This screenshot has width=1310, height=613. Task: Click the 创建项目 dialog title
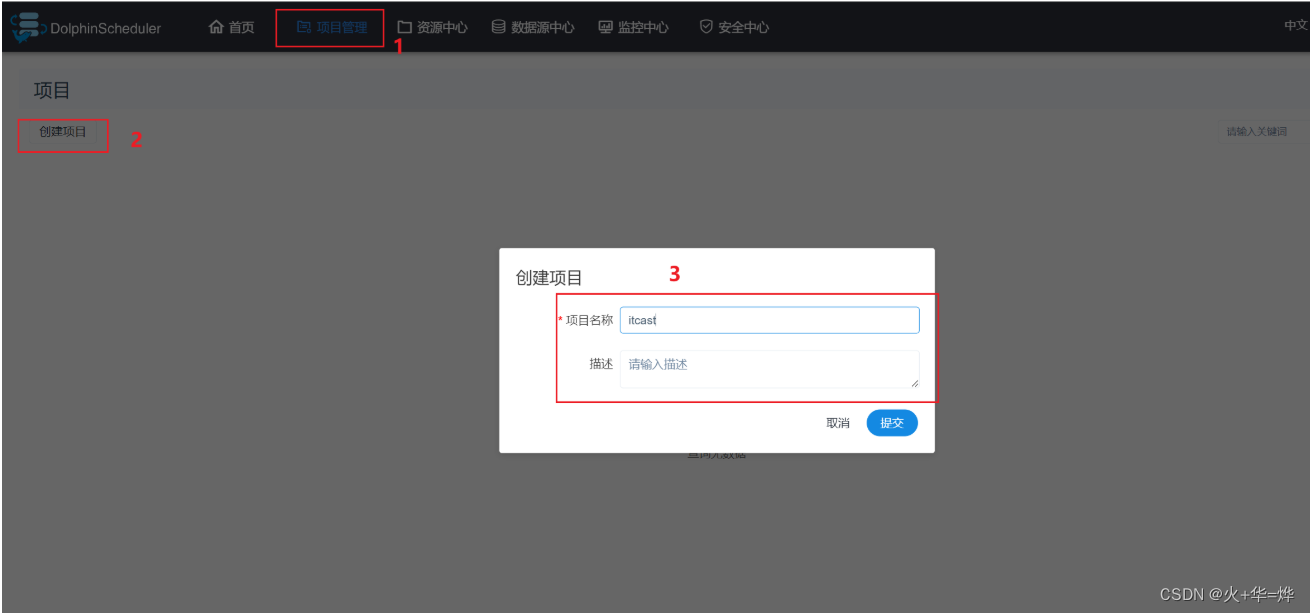[549, 278]
